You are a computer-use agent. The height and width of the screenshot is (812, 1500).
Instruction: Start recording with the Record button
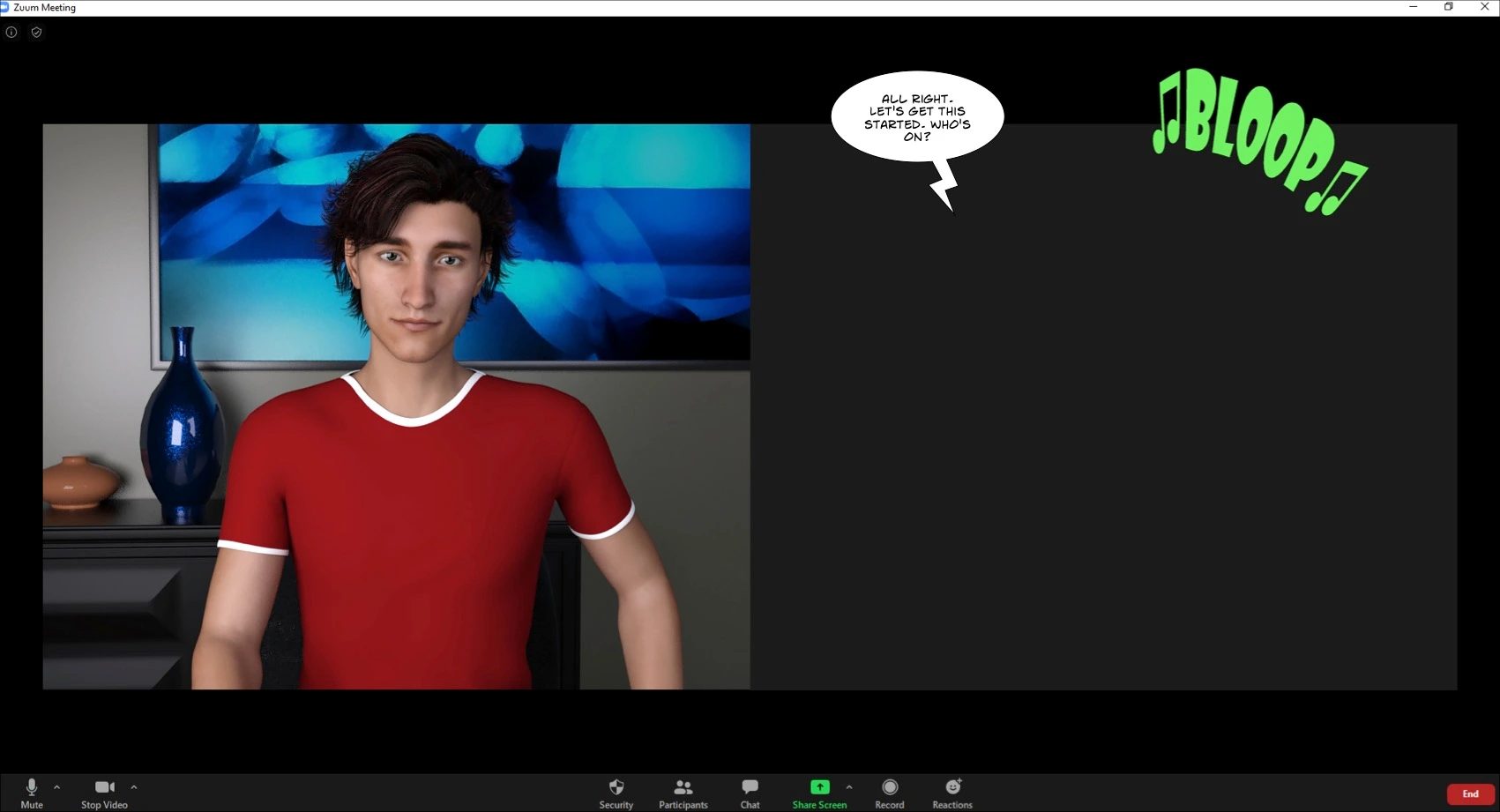[x=889, y=793]
